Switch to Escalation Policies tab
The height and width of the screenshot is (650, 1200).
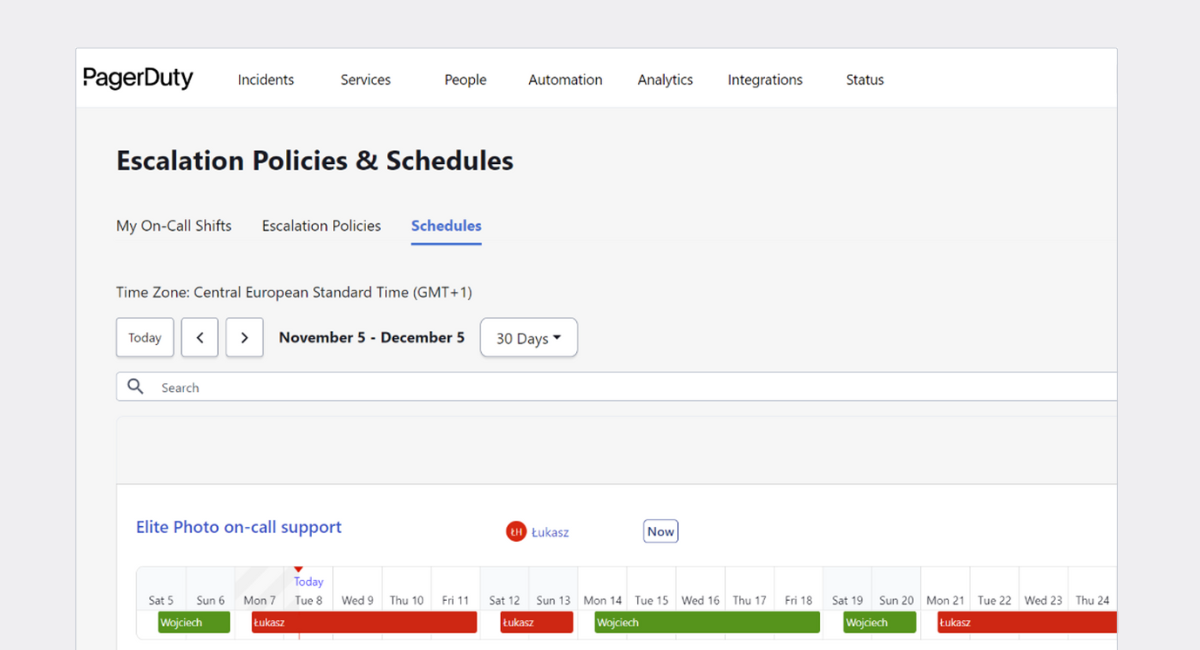pyautogui.click(x=321, y=226)
